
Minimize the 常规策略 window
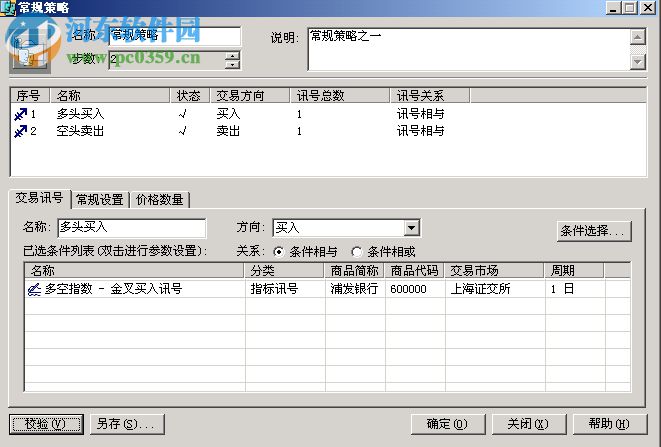point(613,8)
